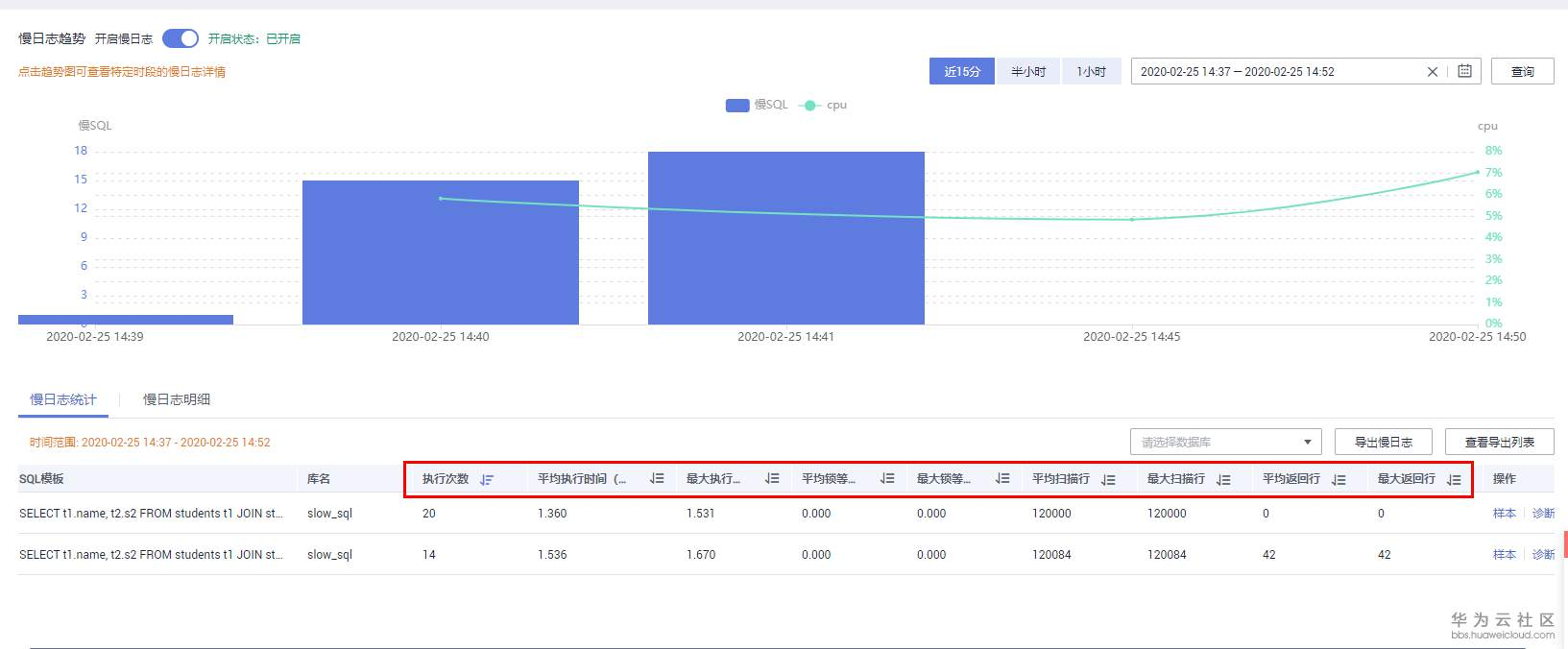Switch to 慢日志统计 tab
1568x649 pixels.
[63, 399]
